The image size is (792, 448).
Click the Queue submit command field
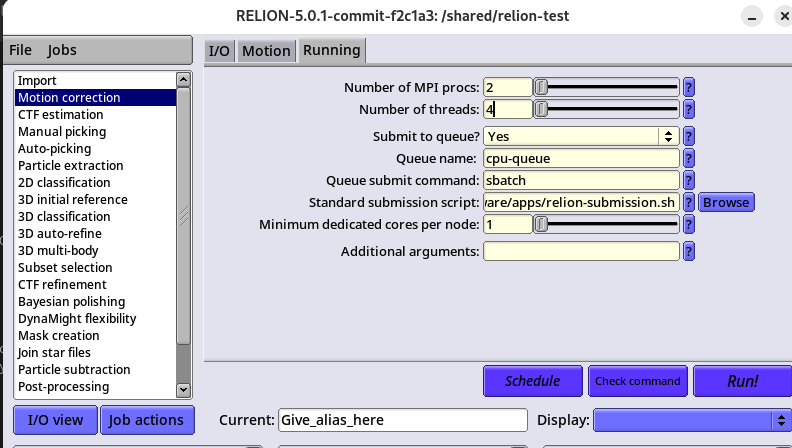click(581, 180)
